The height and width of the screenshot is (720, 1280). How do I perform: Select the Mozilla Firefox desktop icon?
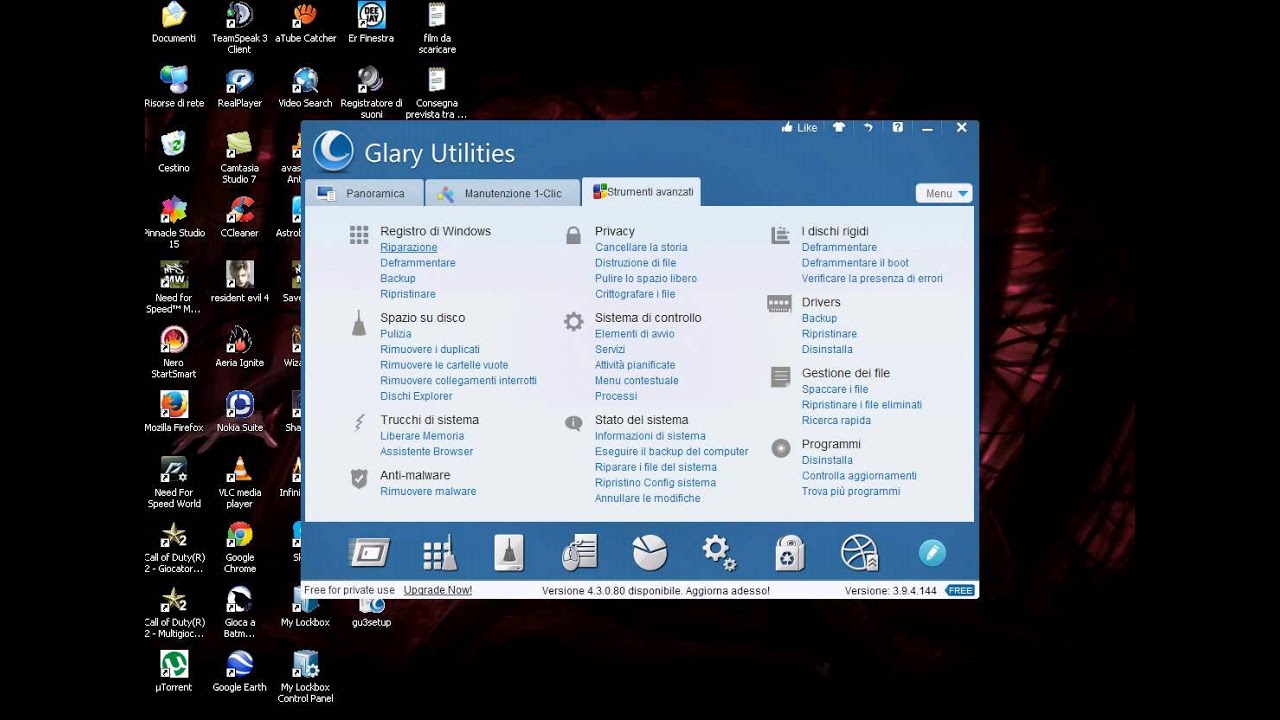pyautogui.click(x=174, y=411)
